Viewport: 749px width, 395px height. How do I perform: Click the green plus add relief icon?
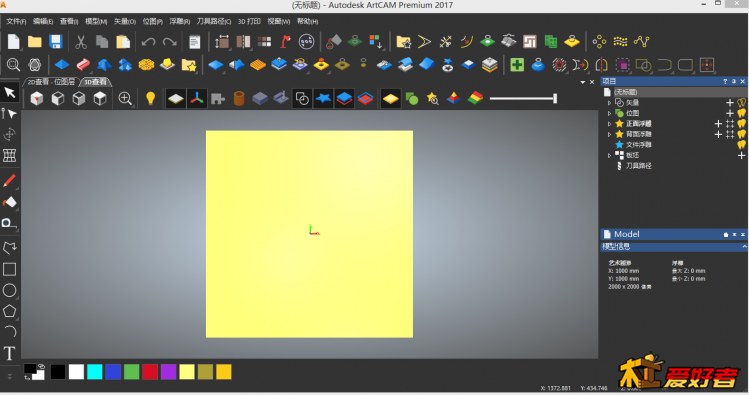(517, 64)
